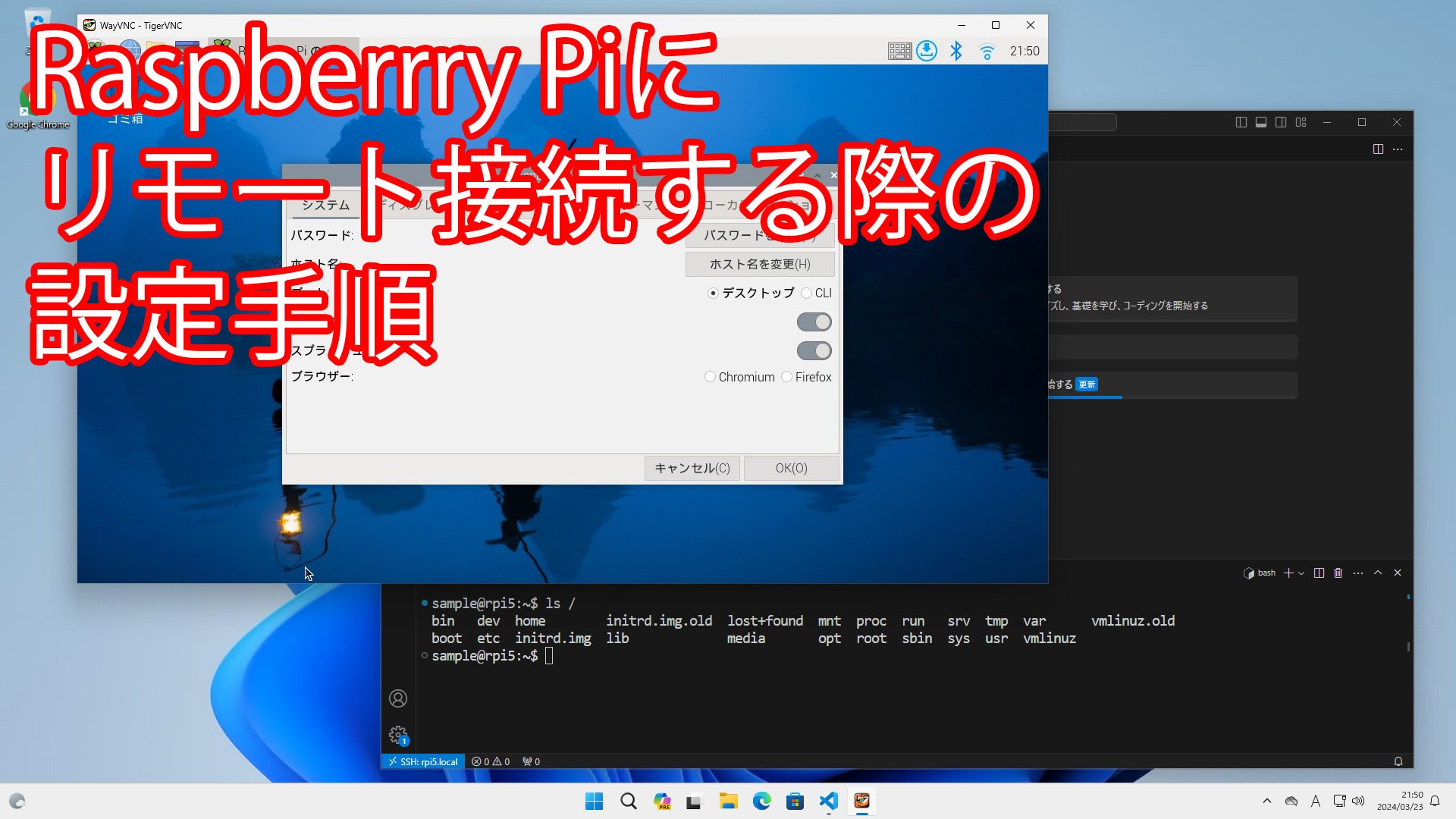The image size is (1456, 819).
Task: Open editor More Actions ellipsis in VS Code
Action: (1398, 149)
